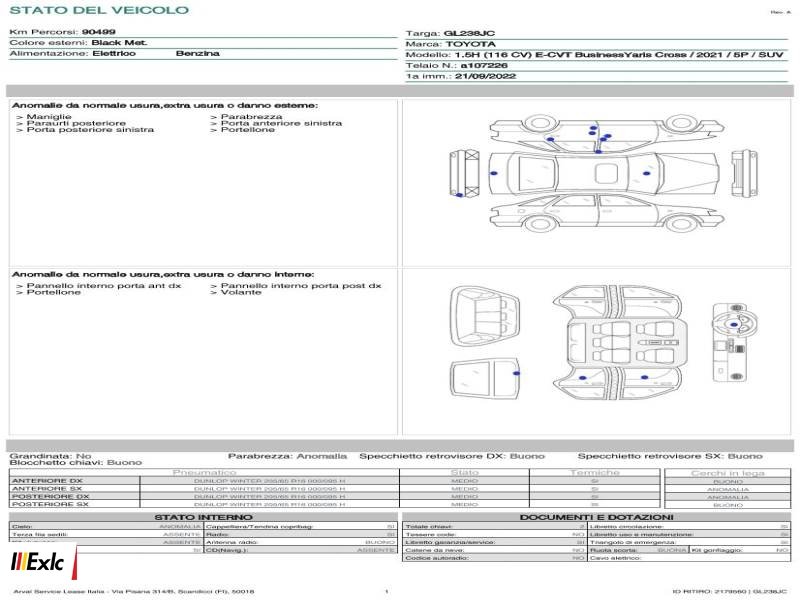
Task: Click the top-view car sunroof diagram
Action: (606, 173)
